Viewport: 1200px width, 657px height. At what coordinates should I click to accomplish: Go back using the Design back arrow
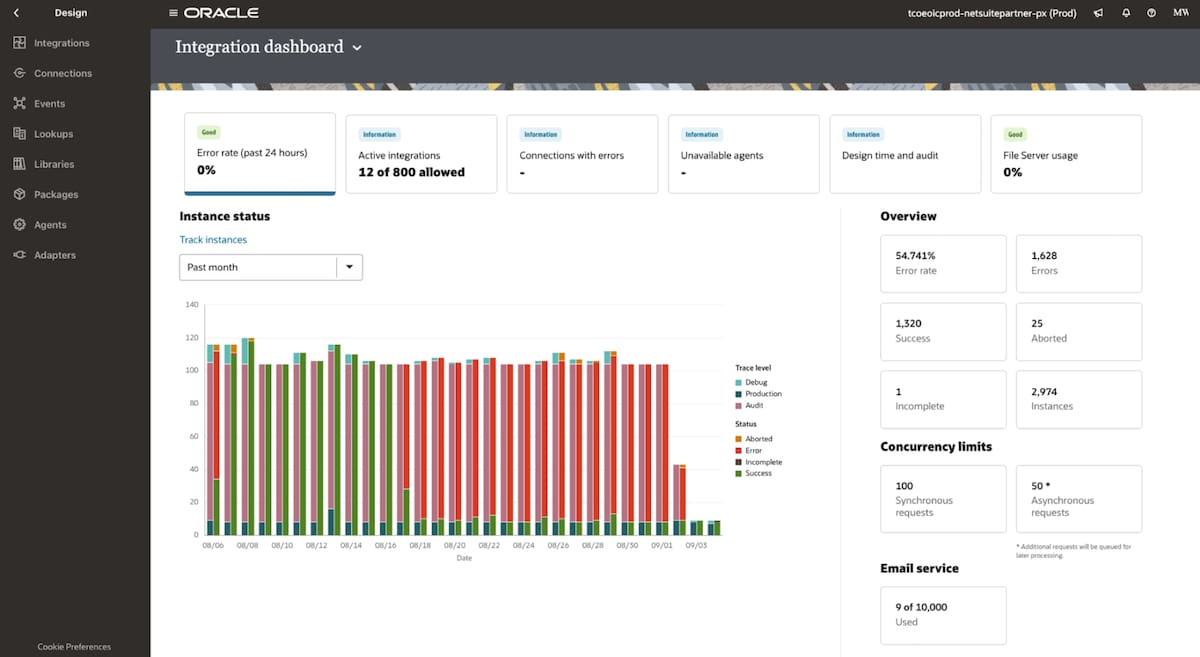click(16, 13)
